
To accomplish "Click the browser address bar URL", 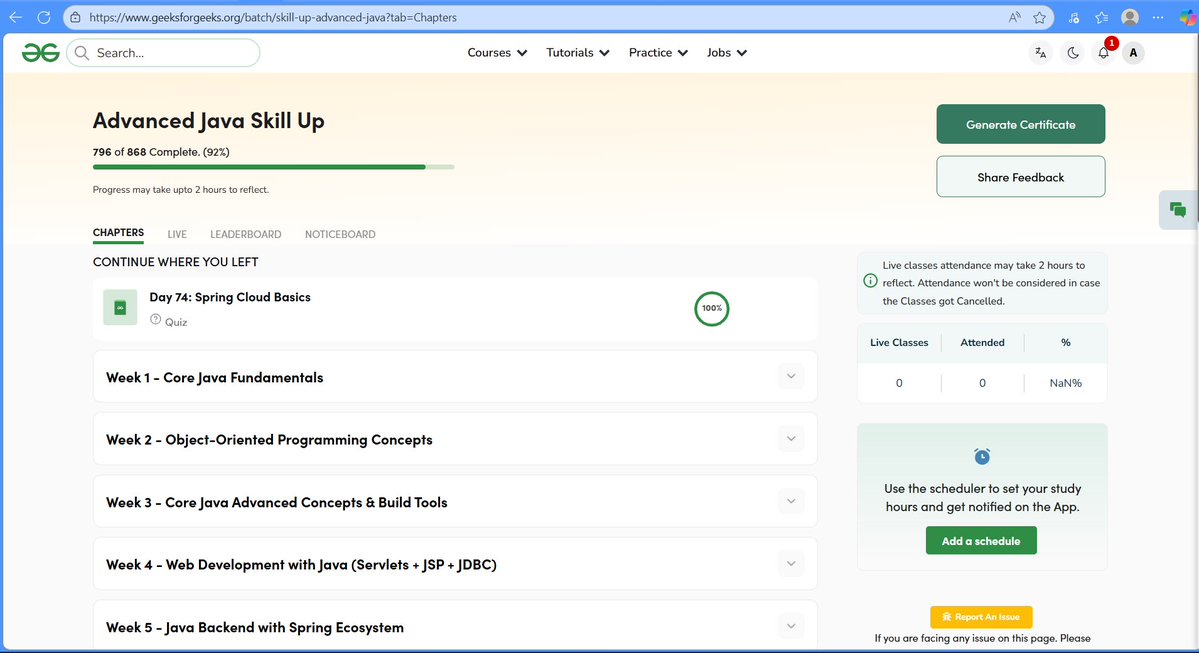I will pos(273,17).
